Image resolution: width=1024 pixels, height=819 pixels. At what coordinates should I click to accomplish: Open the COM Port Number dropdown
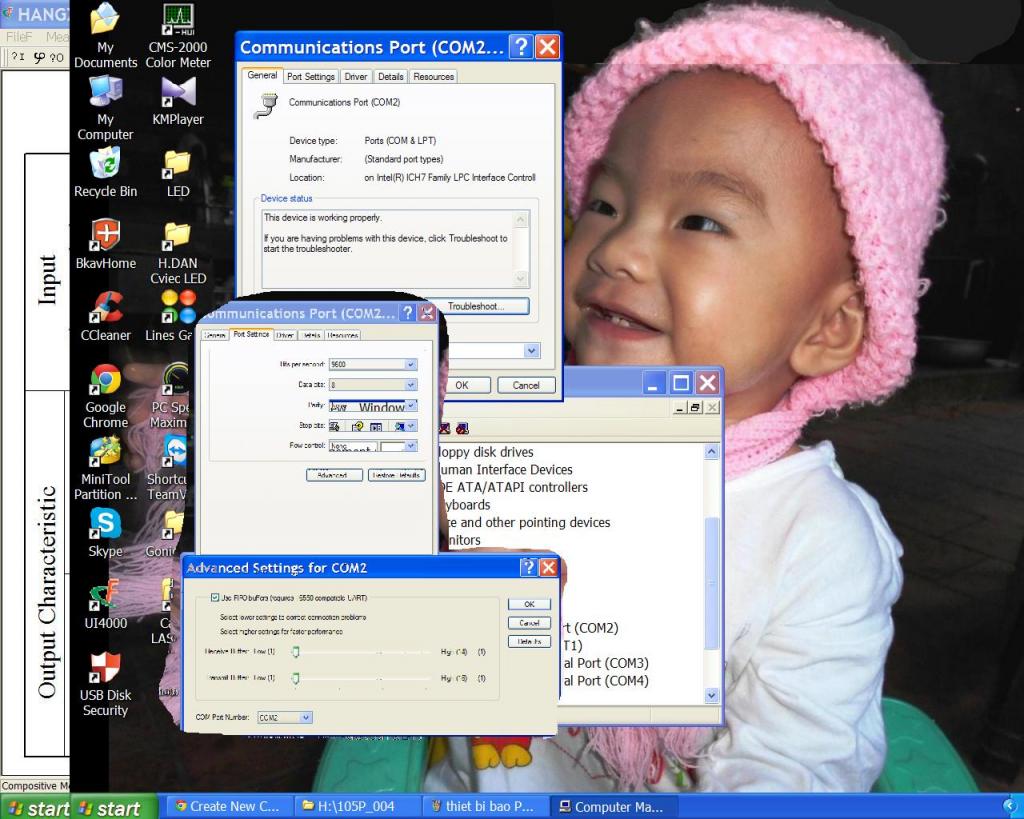pos(306,717)
